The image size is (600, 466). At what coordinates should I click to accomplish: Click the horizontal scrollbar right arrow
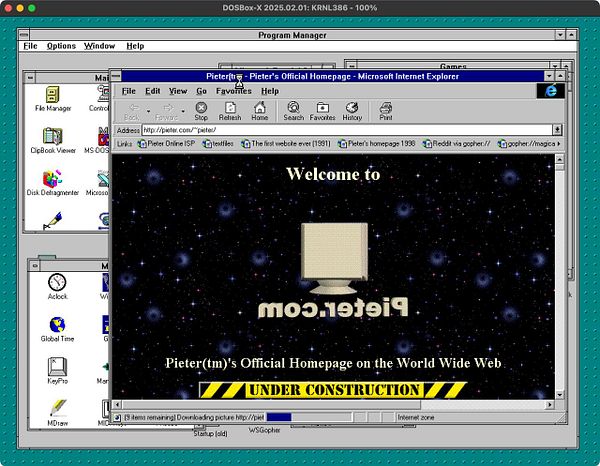550,404
